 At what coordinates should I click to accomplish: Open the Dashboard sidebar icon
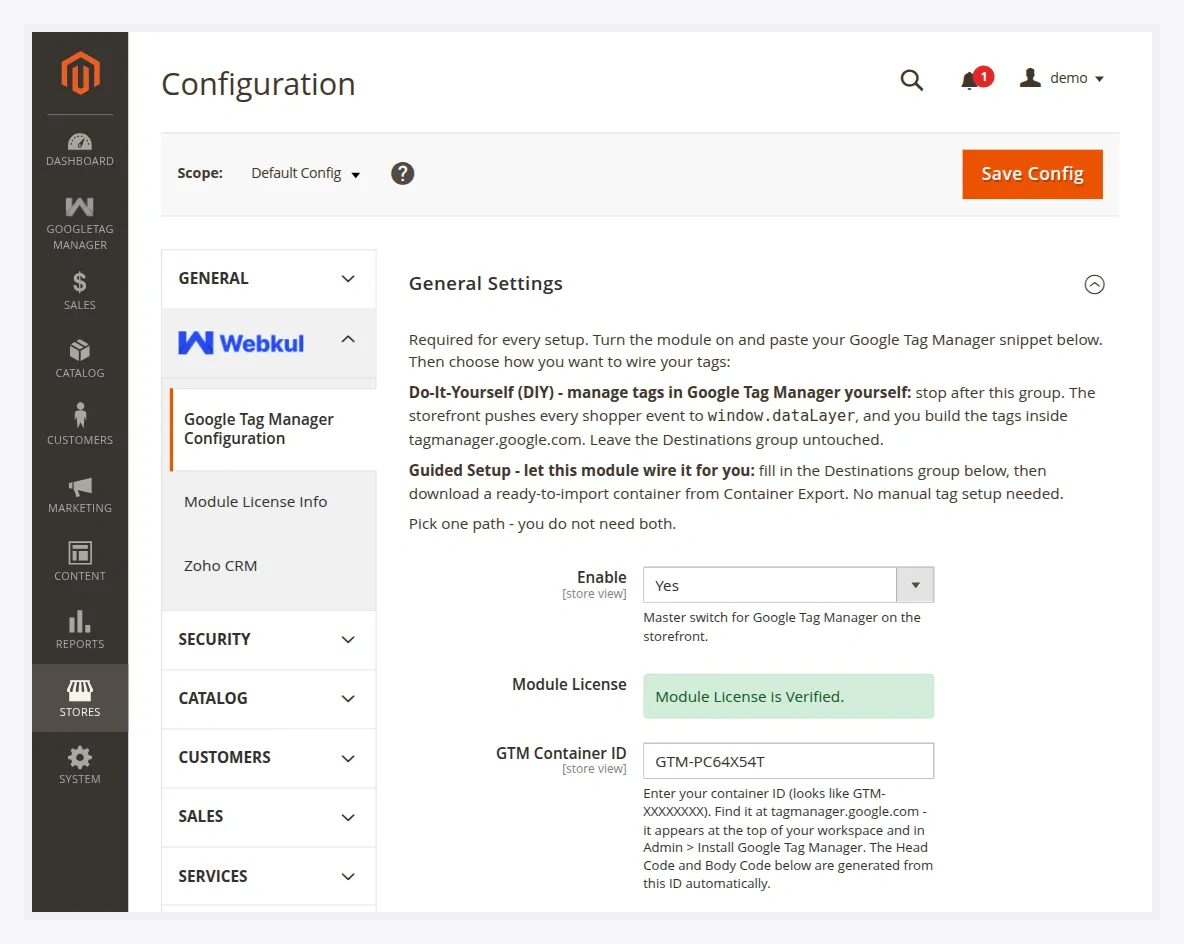80,150
